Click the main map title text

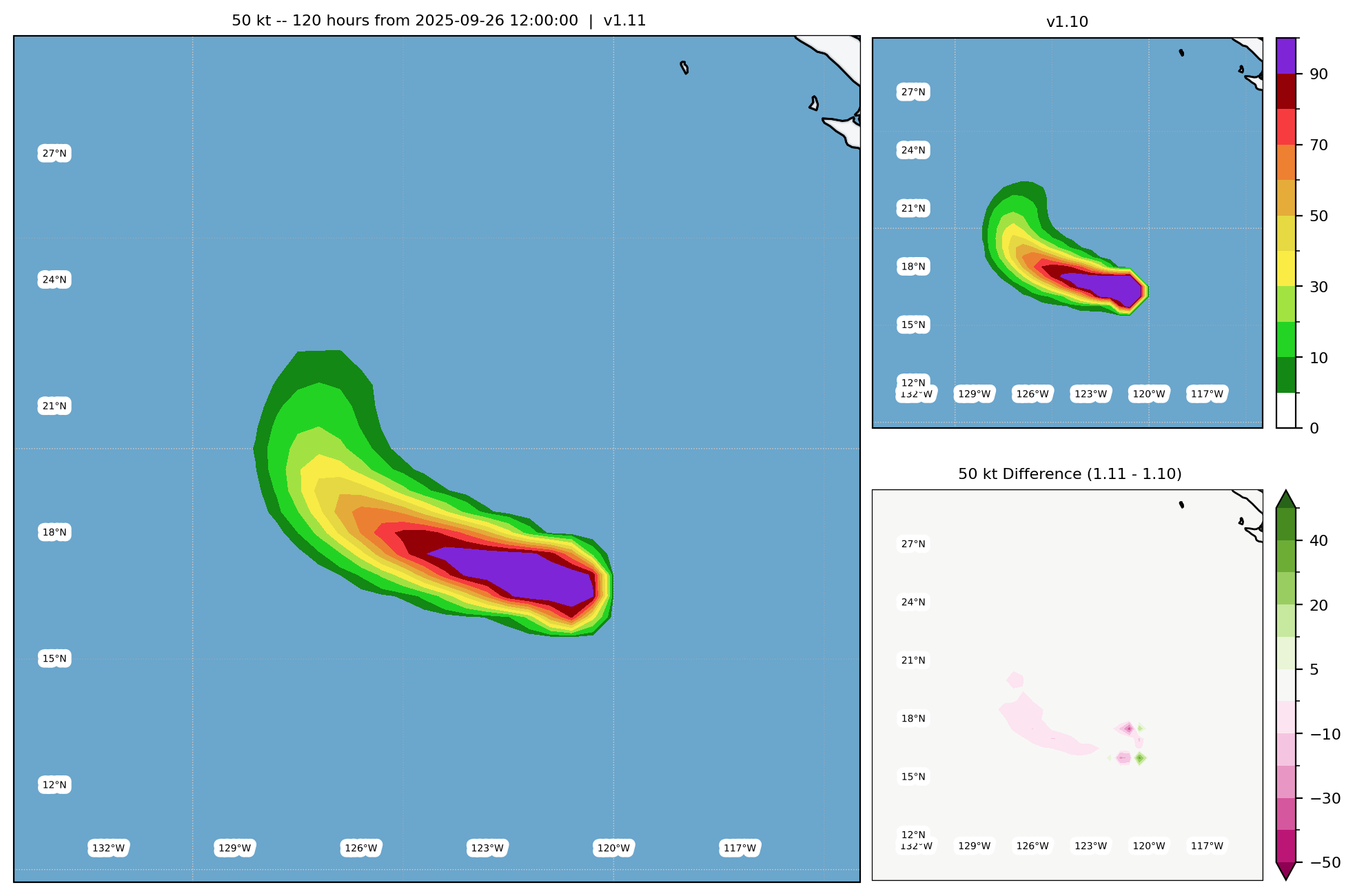pyautogui.click(x=438, y=21)
